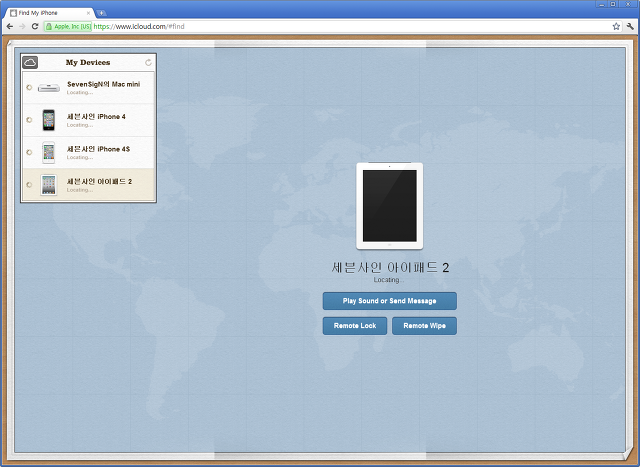This screenshot has width=640, height=467.
Task: Select the iPad 2 thumbnail in list
Action: (x=49, y=185)
